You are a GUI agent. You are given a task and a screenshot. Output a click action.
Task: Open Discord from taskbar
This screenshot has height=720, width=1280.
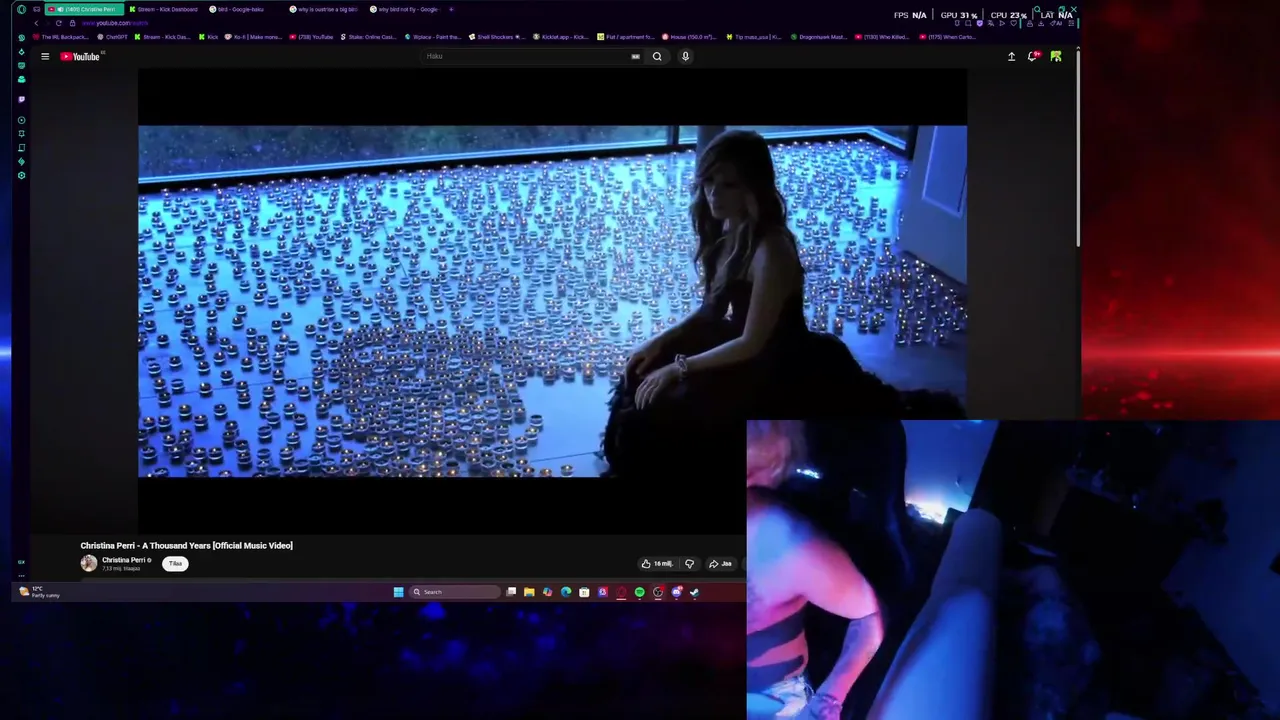pyautogui.click(x=677, y=592)
